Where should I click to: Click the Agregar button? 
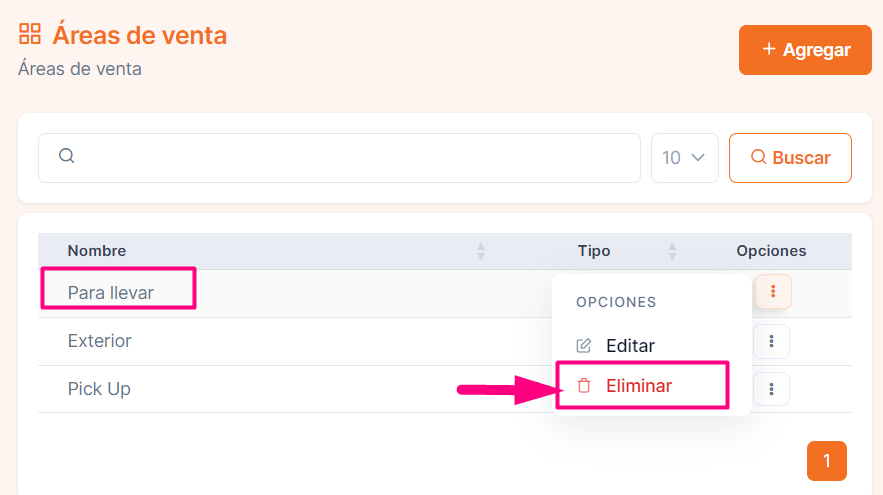coord(805,50)
